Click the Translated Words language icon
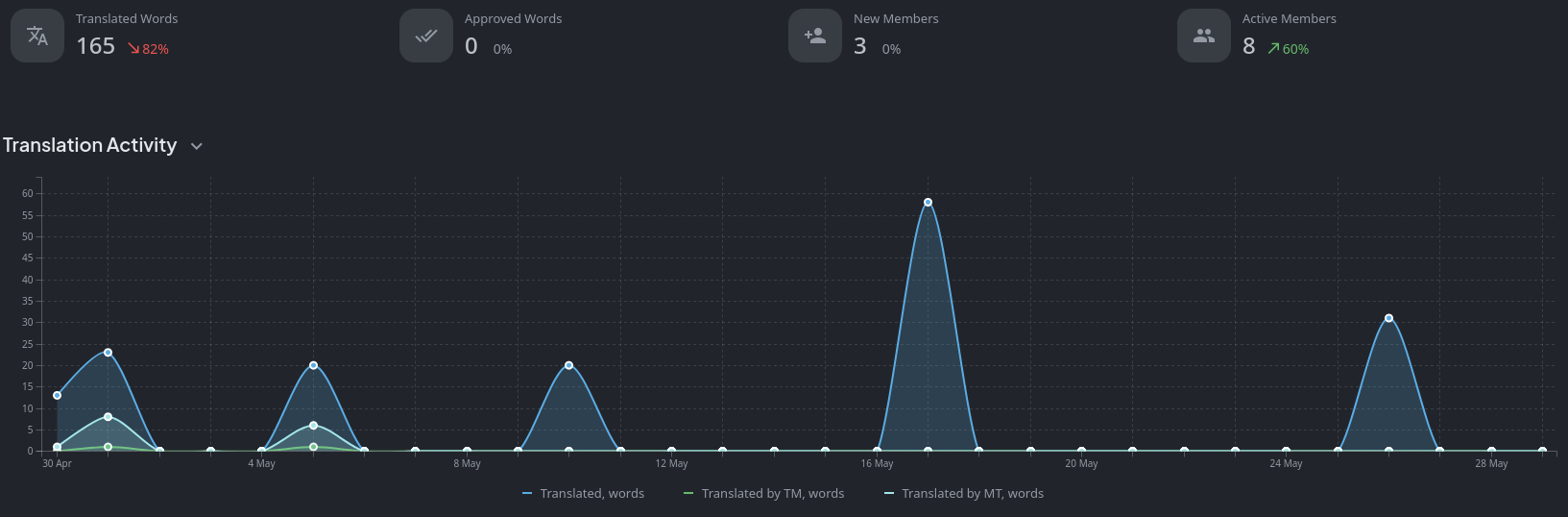Screen dimensions: 1568x517 [37, 36]
